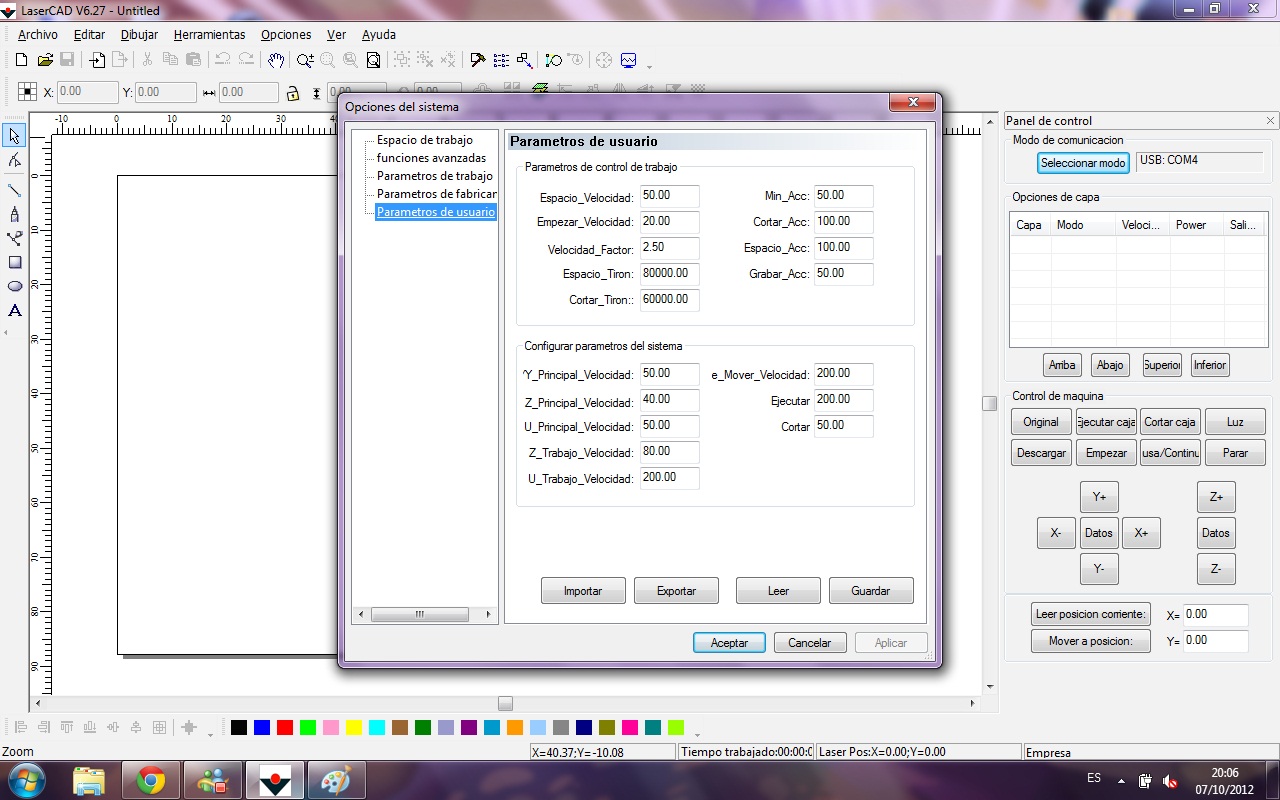Click the Espacio_Velocidad input field
This screenshot has height=800, width=1280.
click(669, 196)
